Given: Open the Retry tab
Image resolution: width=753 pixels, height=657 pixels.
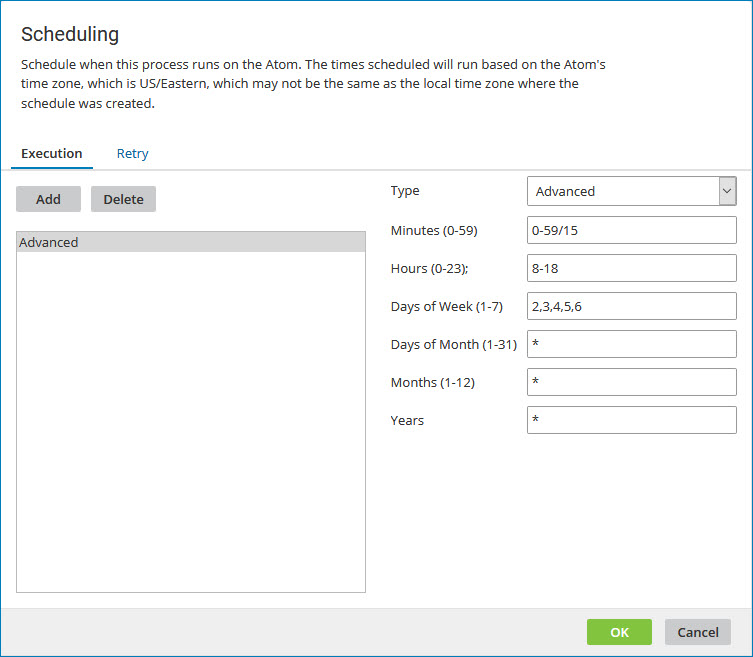Looking at the screenshot, I should click(x=132, y=153).
